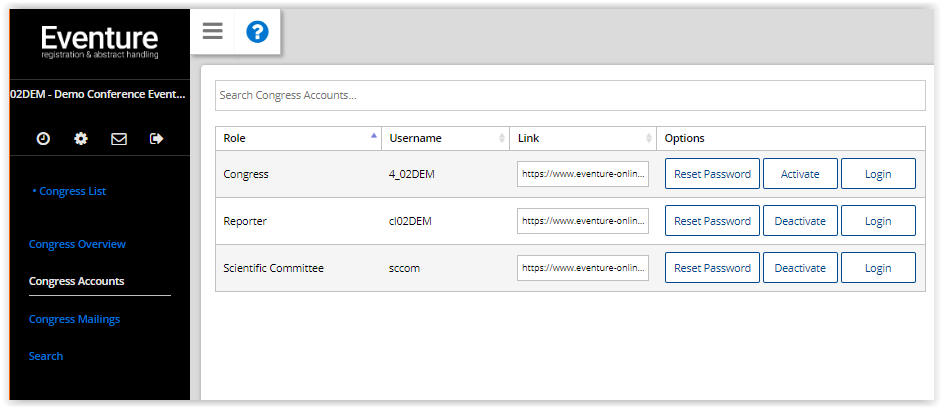Reset Password for Reporter account
Image resolution: width=942 pixels, height=408 pixels.
[712, 221]
